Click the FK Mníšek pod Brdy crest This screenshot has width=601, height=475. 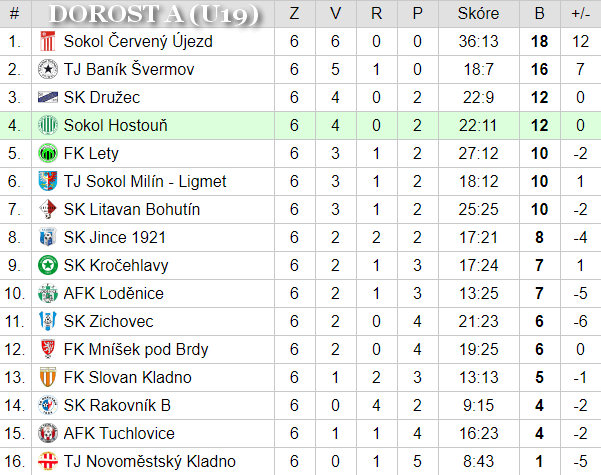click(x=48, y=349)
